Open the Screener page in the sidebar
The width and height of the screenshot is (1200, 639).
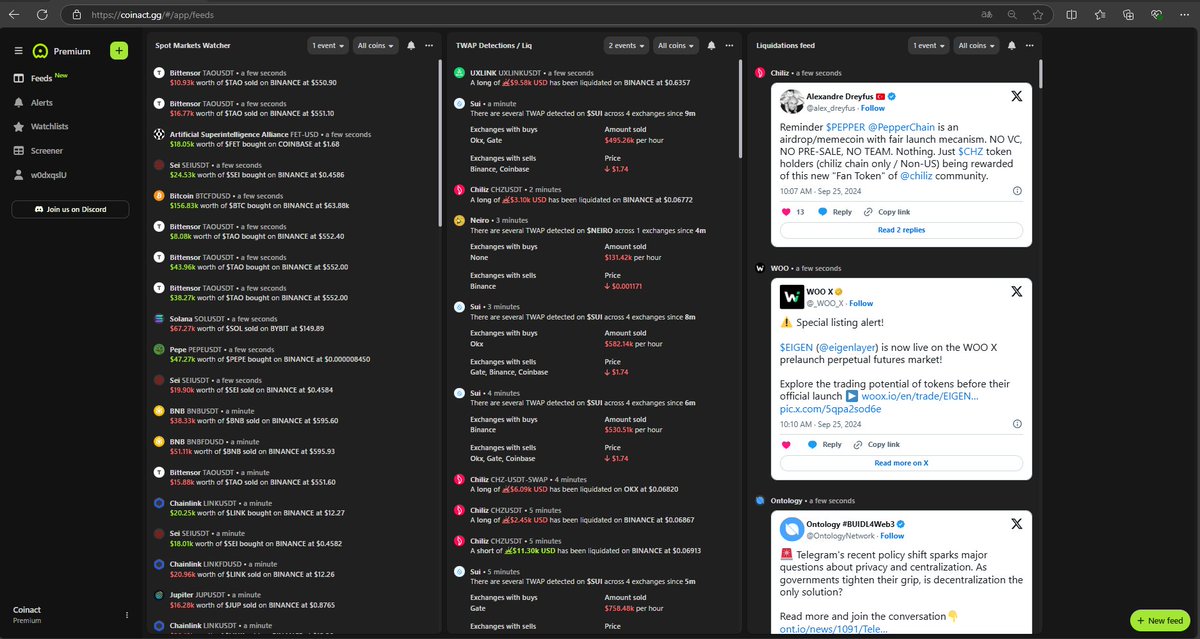click(x=38, y=150)
